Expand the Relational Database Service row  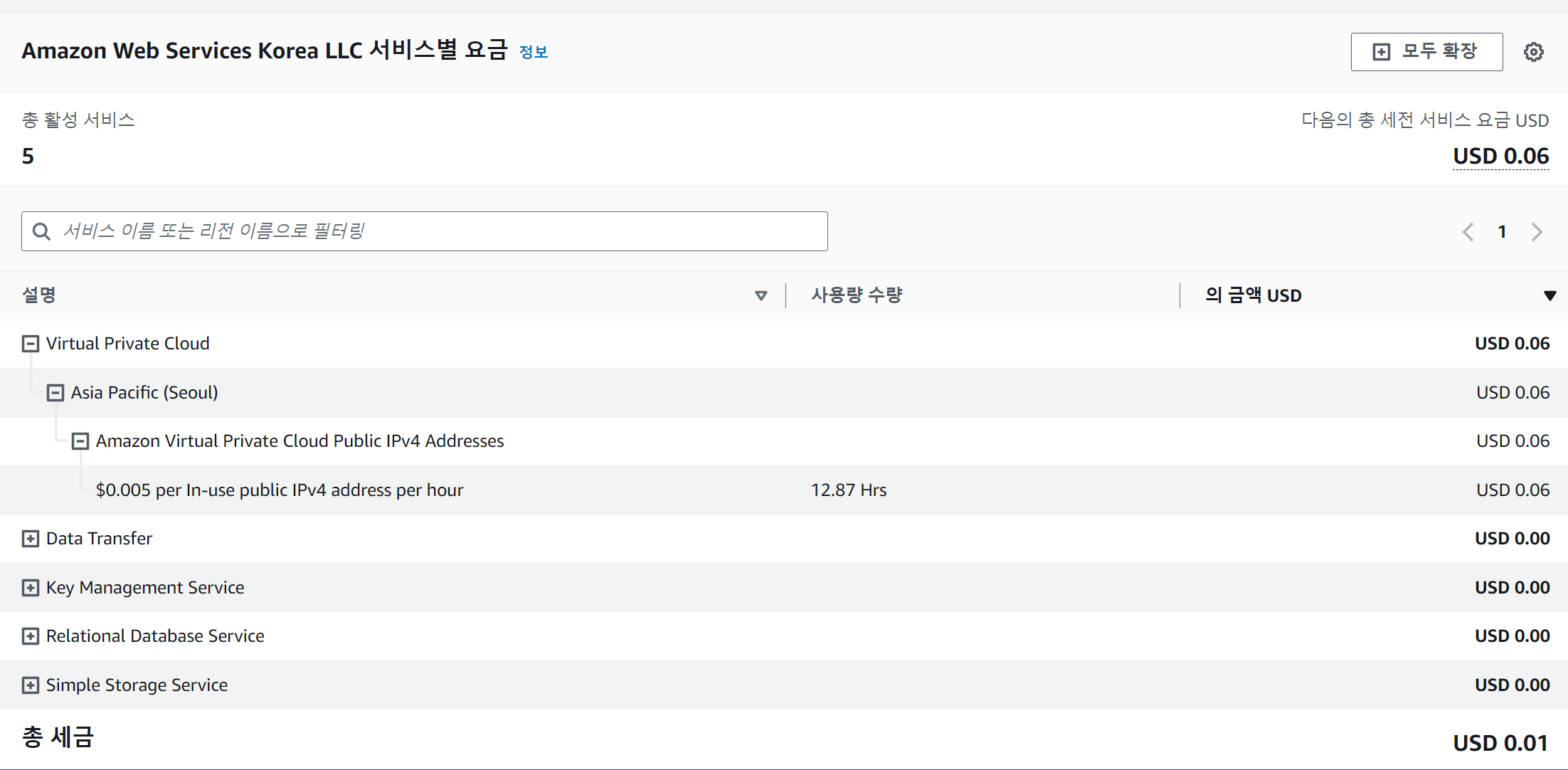[31, 636]
